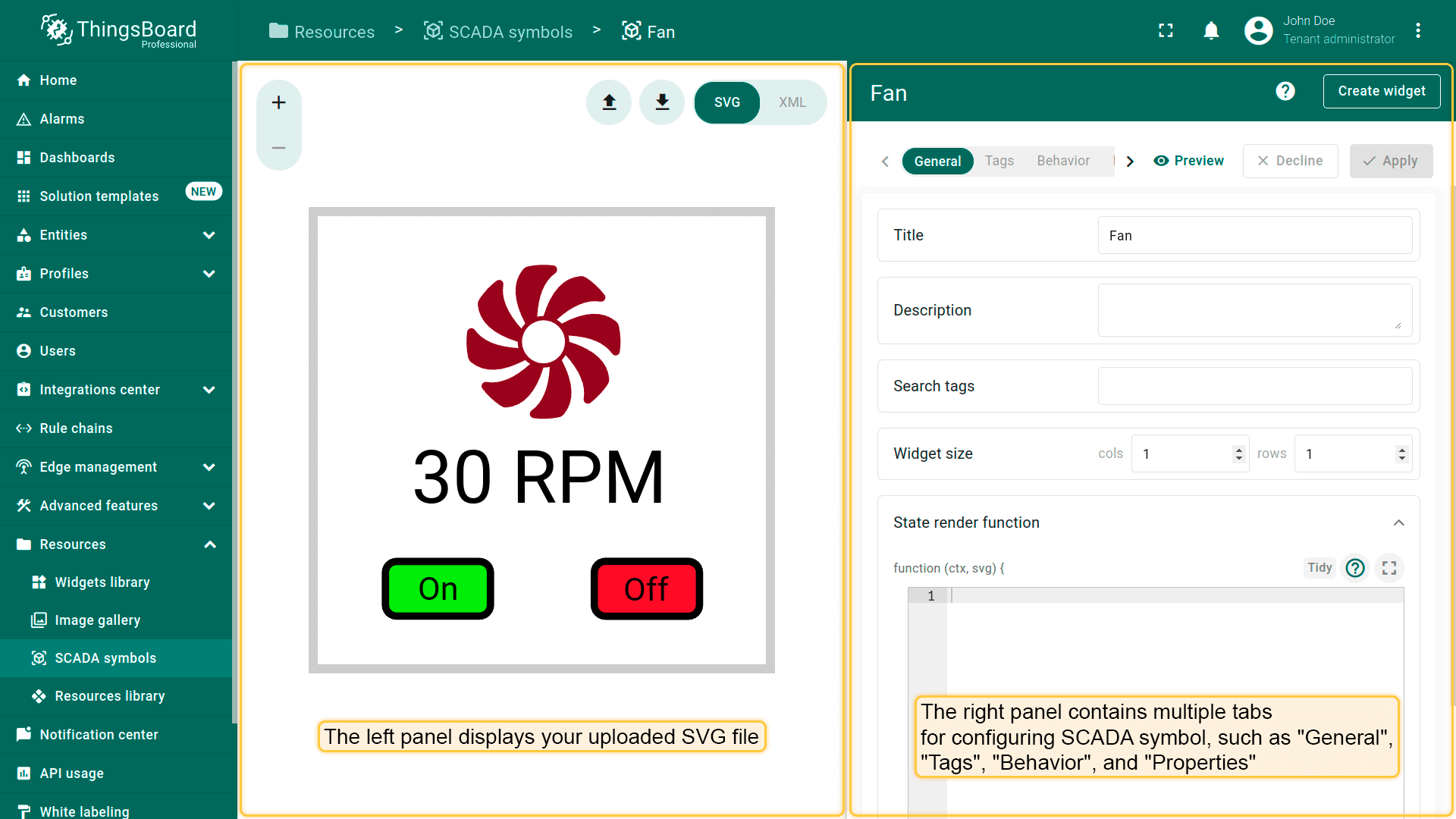
Task: Click the download SVG icon
Action: (x=662, y=102)
